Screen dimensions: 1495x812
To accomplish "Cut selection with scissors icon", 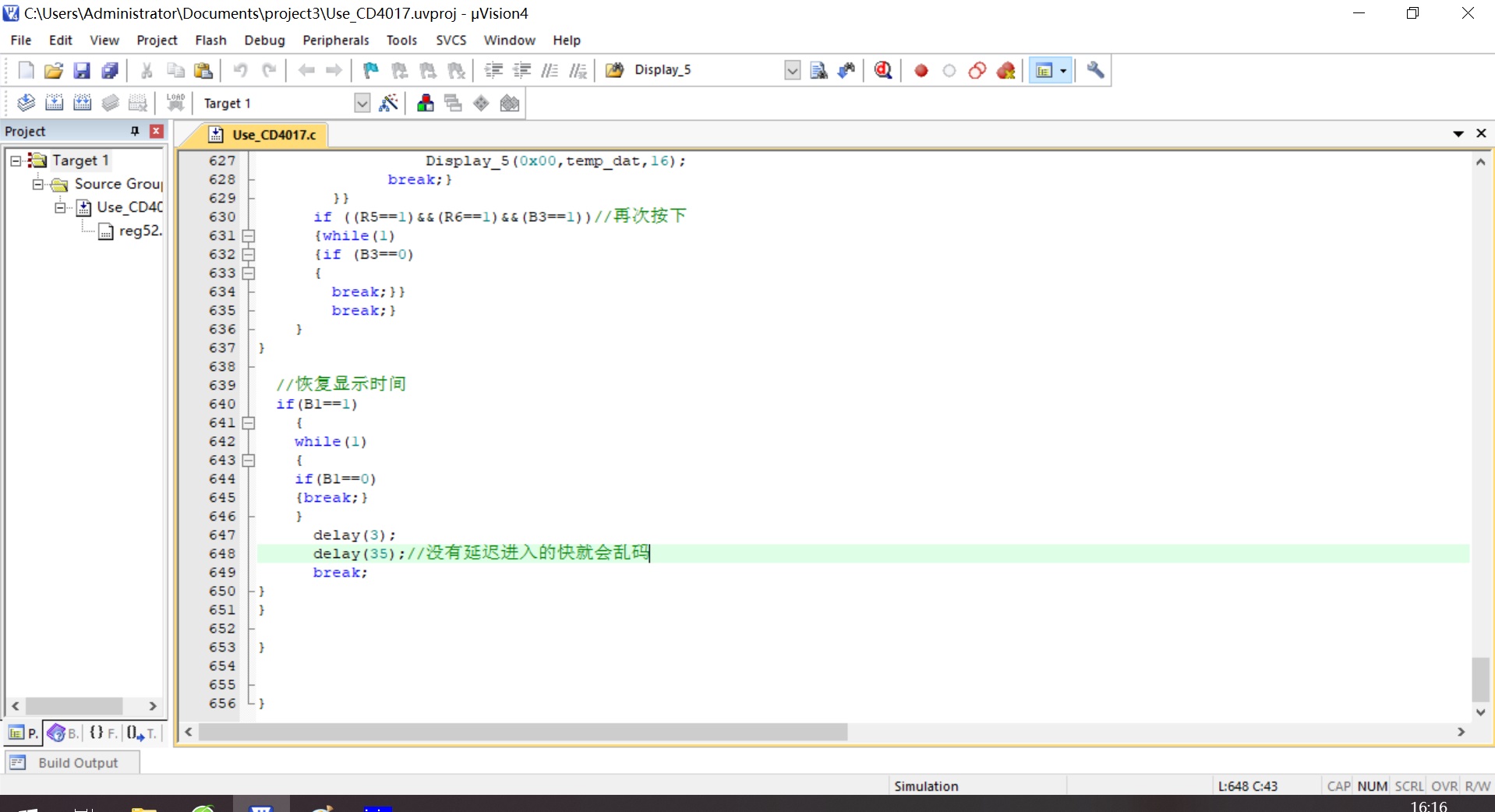I will [x=147, y=70].
